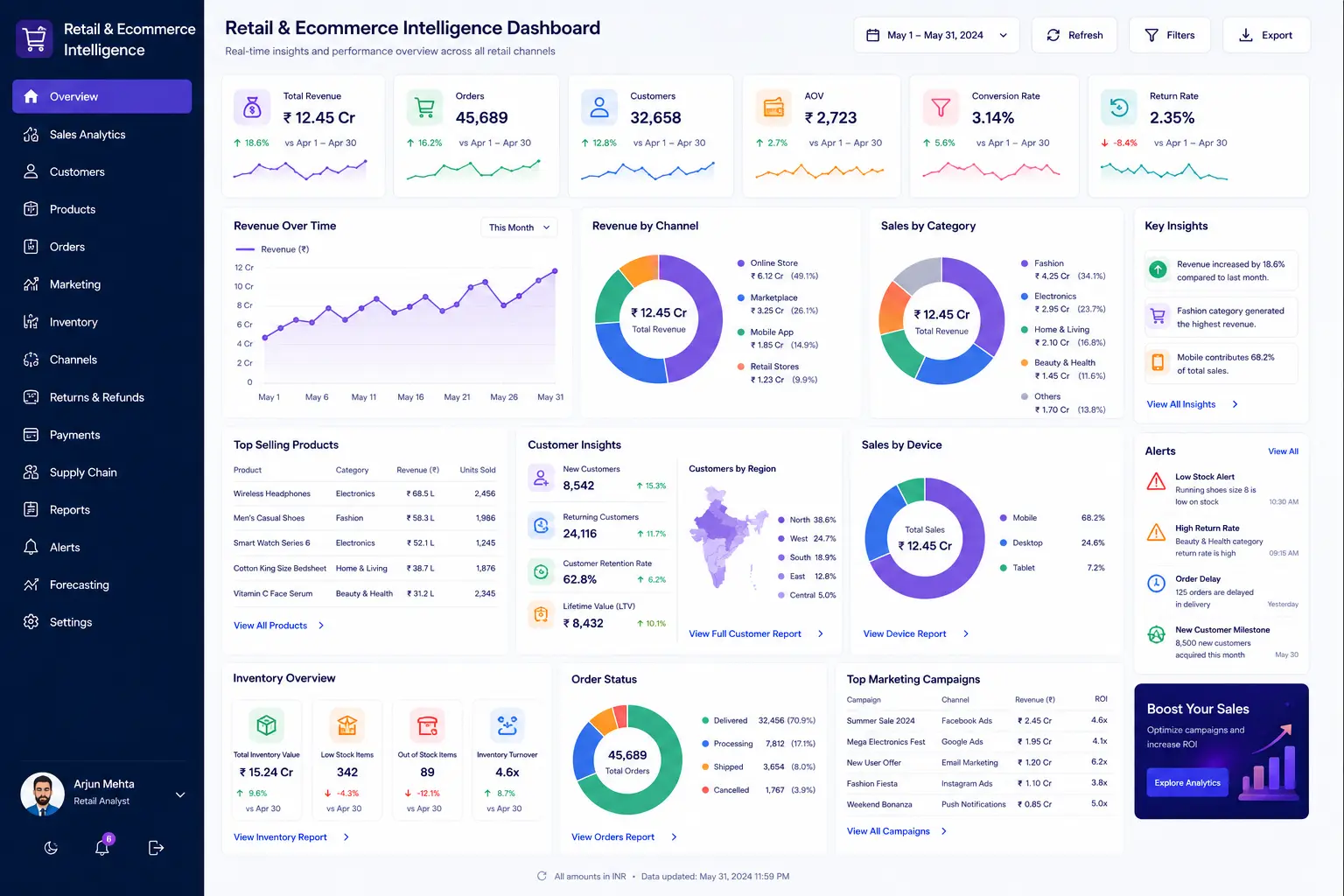
Task: Click the Orders cart card icon
Action: [x=424, y=108]
